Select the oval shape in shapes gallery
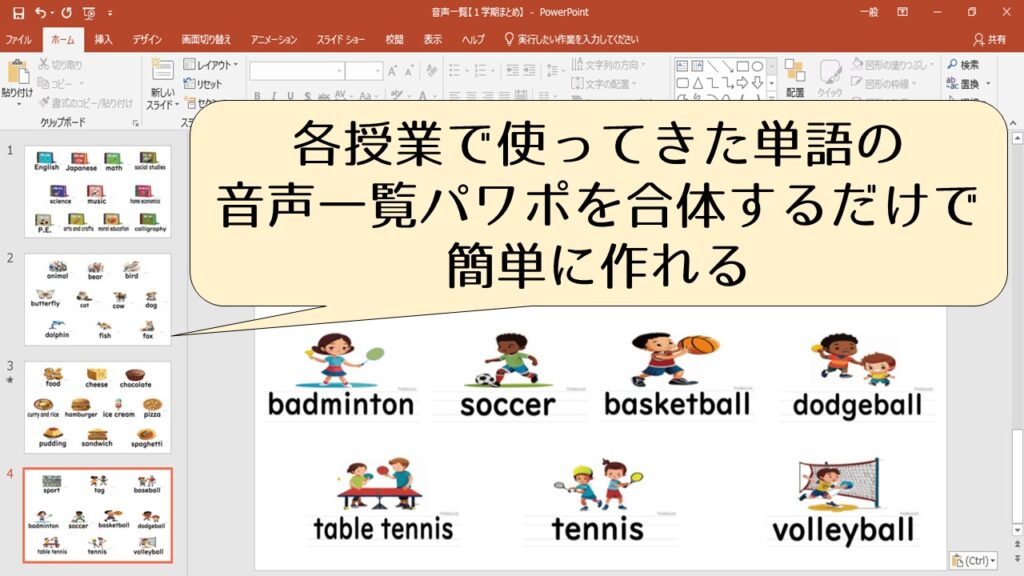 pyautogui.click(x=758, y=66)
